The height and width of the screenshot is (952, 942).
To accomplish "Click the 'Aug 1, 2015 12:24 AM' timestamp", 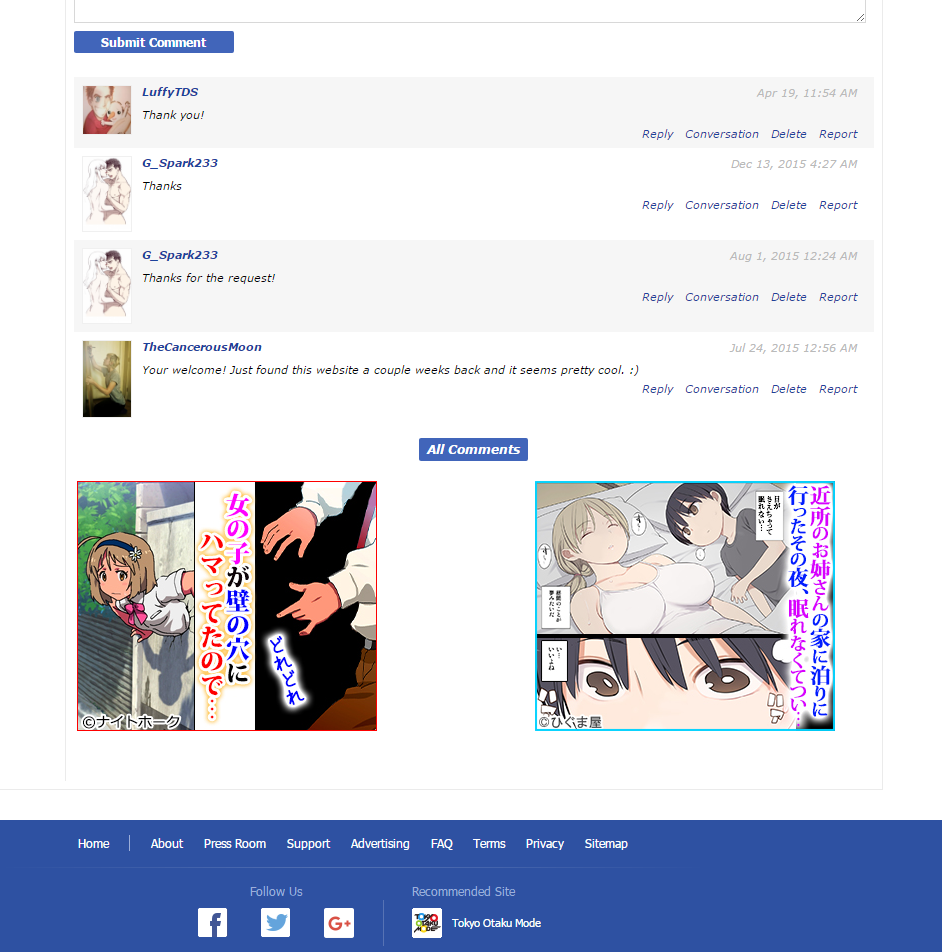I will pos(793,256).
